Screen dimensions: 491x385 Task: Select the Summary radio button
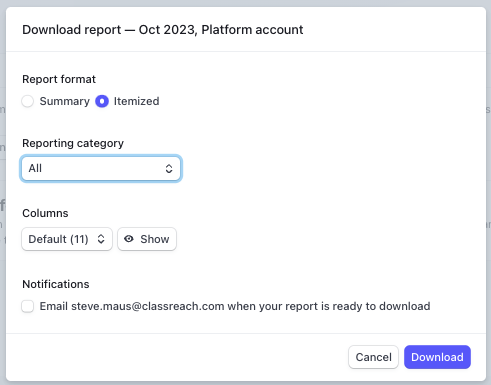28,101
